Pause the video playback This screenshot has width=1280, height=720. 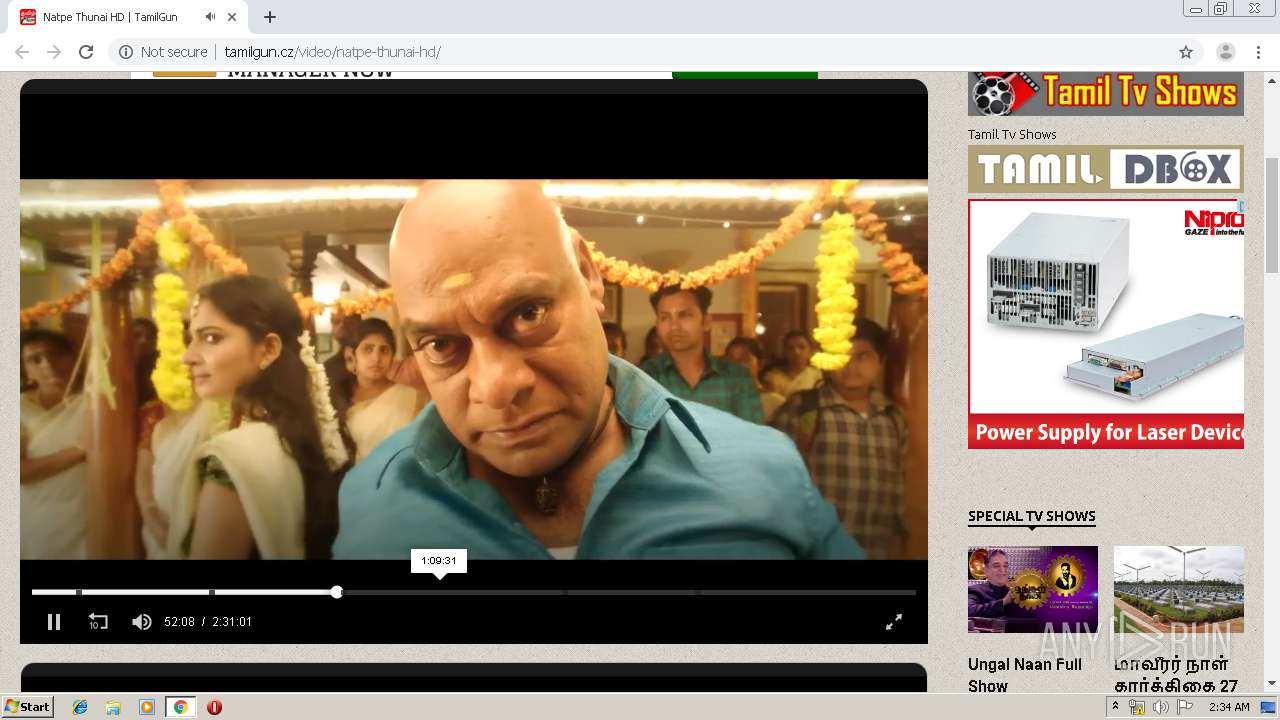tap(54, 622)
